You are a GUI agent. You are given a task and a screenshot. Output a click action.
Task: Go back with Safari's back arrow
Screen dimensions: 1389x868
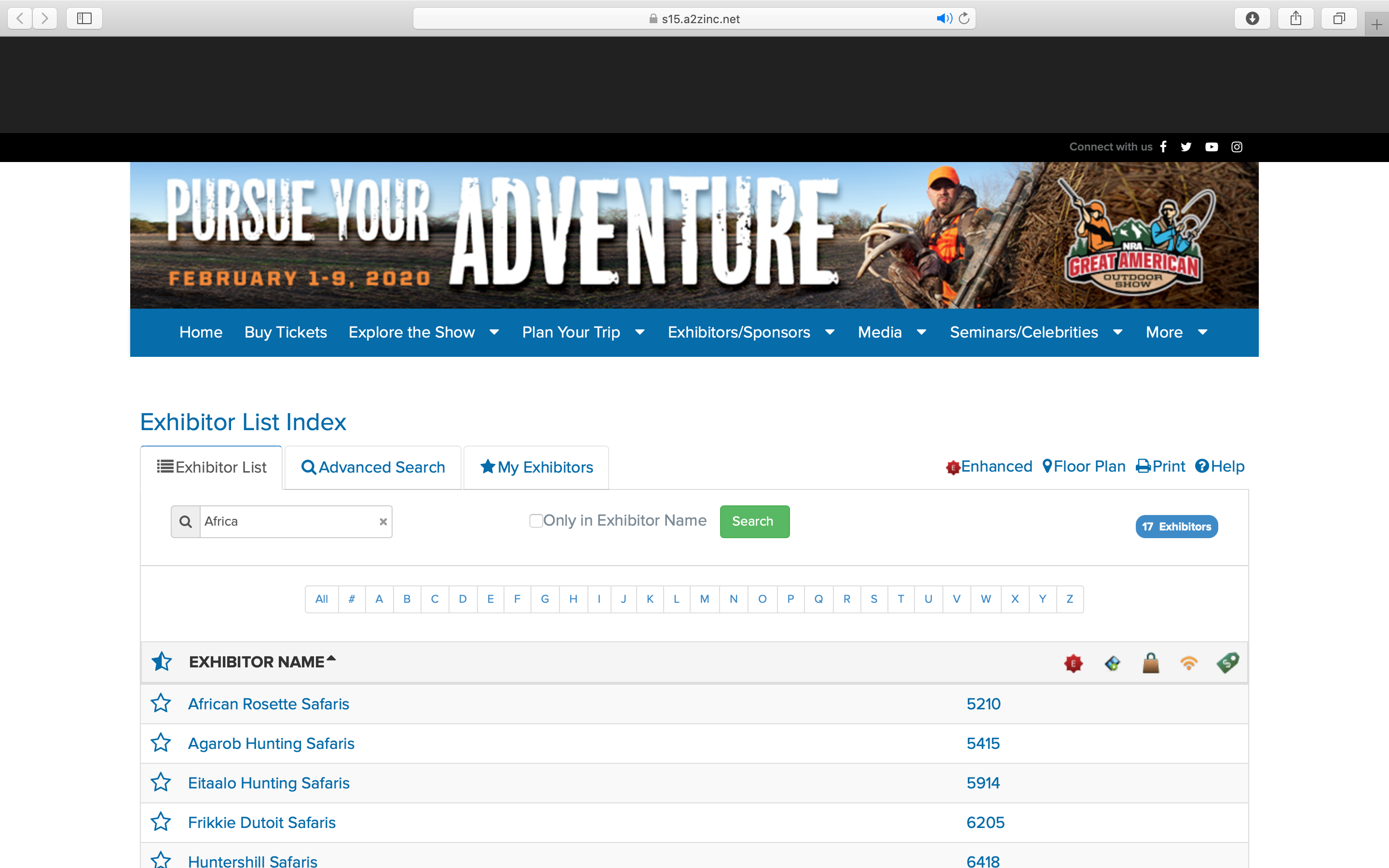click(20, 18)
